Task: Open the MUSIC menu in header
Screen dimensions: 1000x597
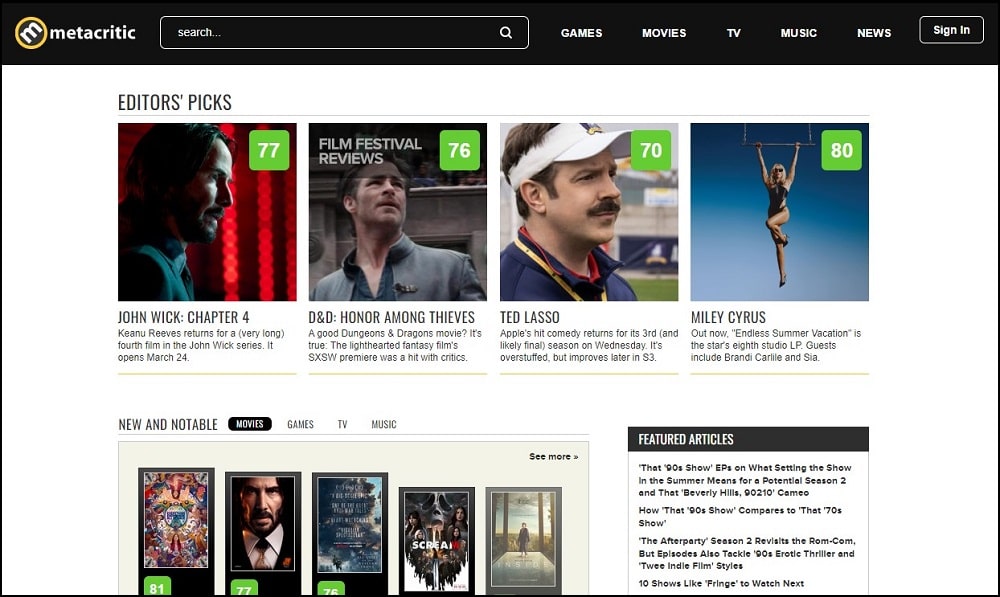Action: pyautogui.click(x=798, y=33)
